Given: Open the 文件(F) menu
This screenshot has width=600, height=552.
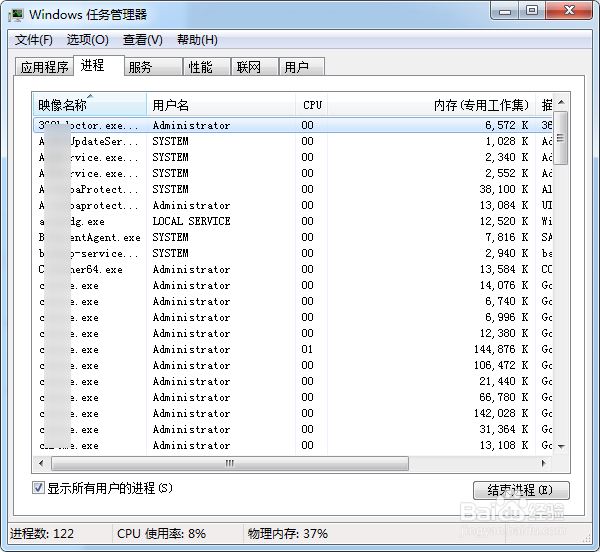Looking at the screenshot, I should click(34, 40).
